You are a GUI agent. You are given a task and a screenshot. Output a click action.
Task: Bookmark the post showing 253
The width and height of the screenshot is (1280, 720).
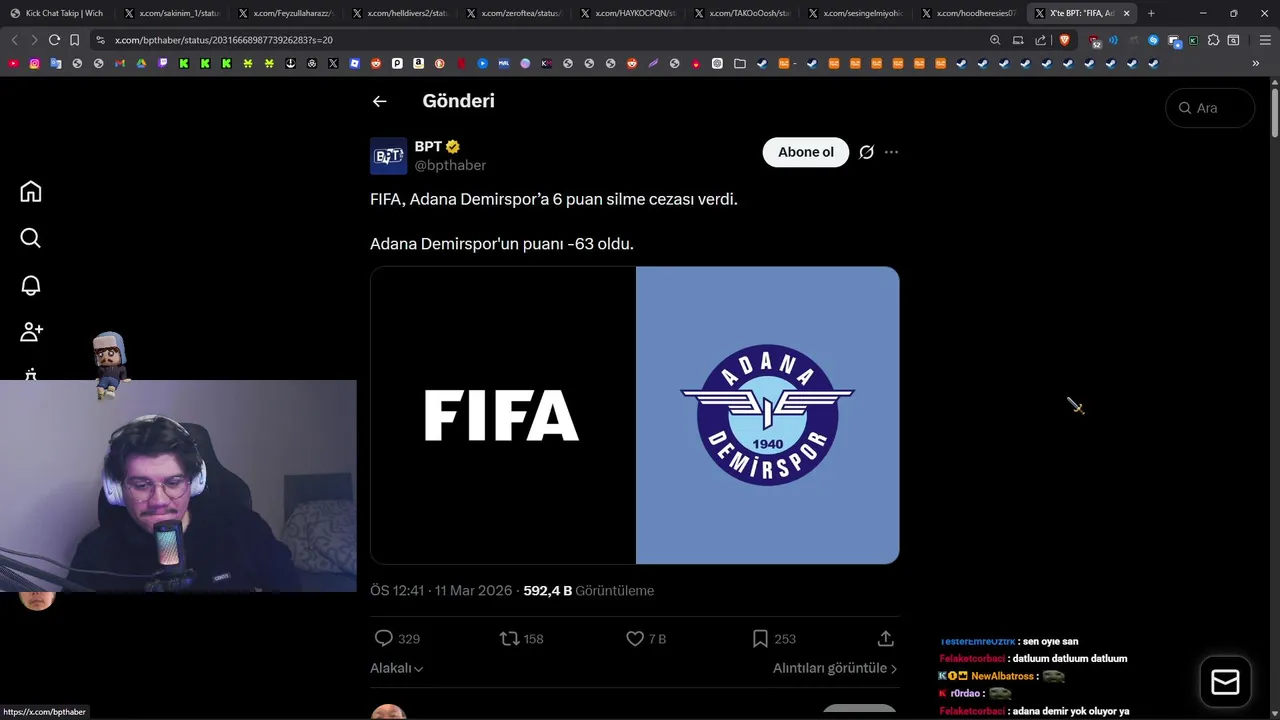tap(761, 638)
